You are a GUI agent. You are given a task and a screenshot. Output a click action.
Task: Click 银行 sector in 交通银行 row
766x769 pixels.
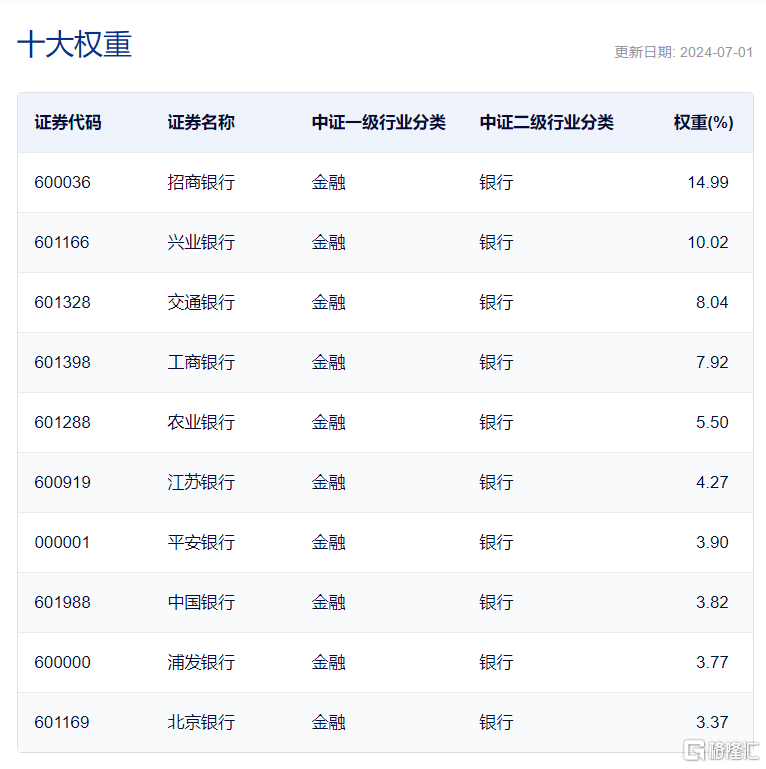pos(496,303)
